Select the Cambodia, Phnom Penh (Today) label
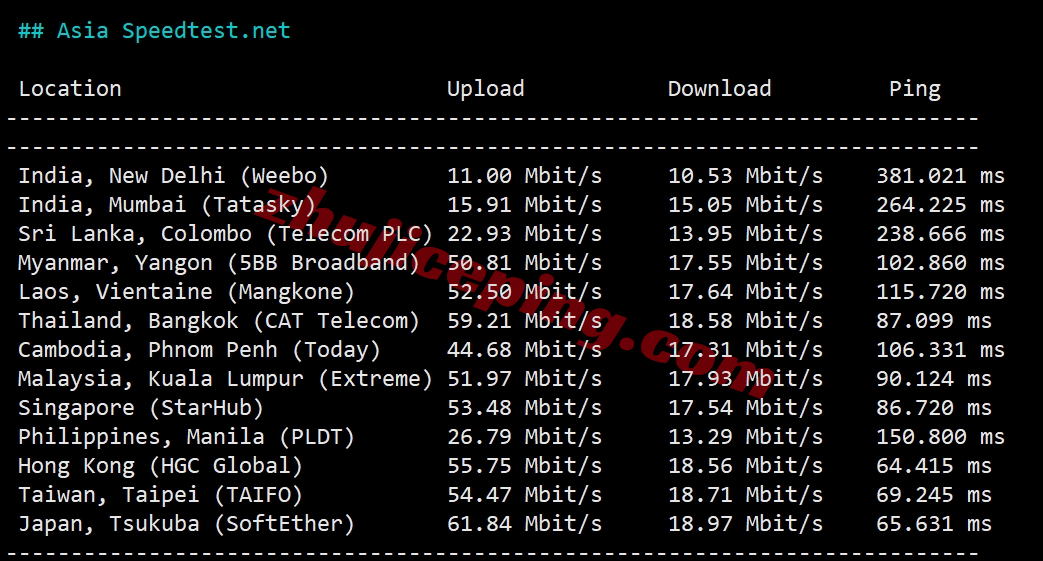The image size is (1043, 561). (200, 349)
